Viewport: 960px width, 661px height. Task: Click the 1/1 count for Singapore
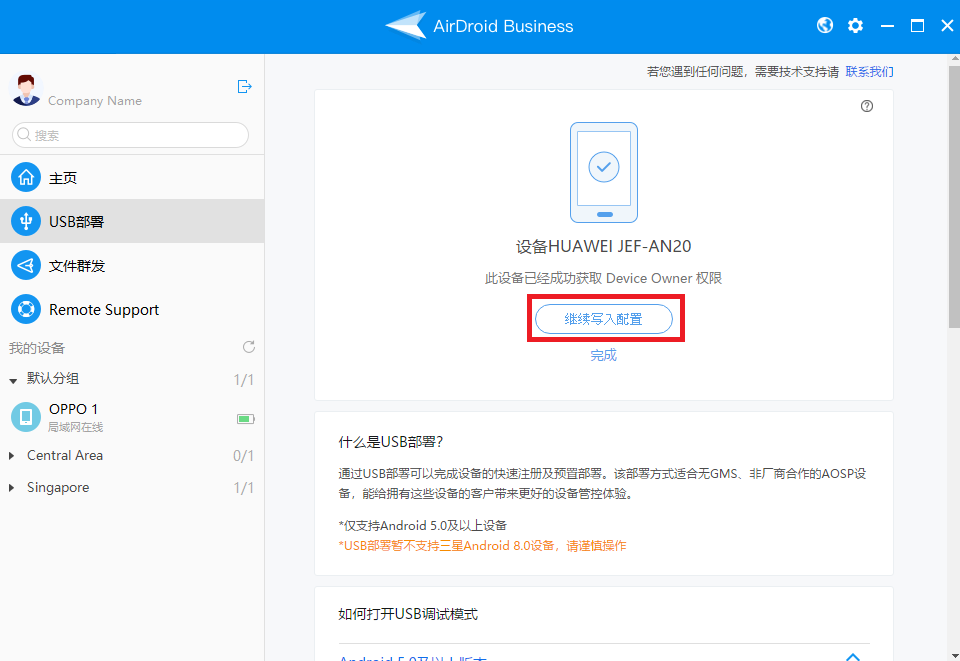click(x=243, y=488)
